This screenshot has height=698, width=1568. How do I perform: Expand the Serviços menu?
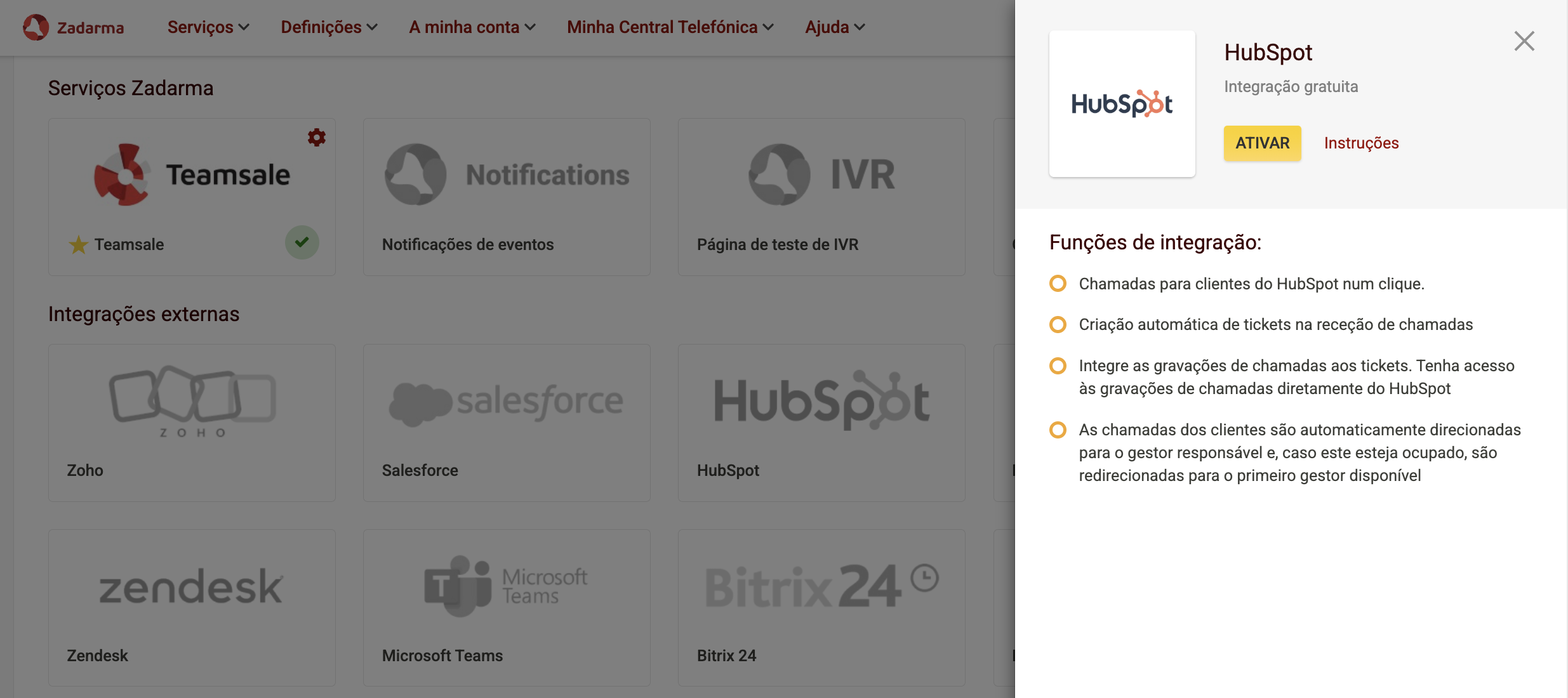click(x=208, y=27)
